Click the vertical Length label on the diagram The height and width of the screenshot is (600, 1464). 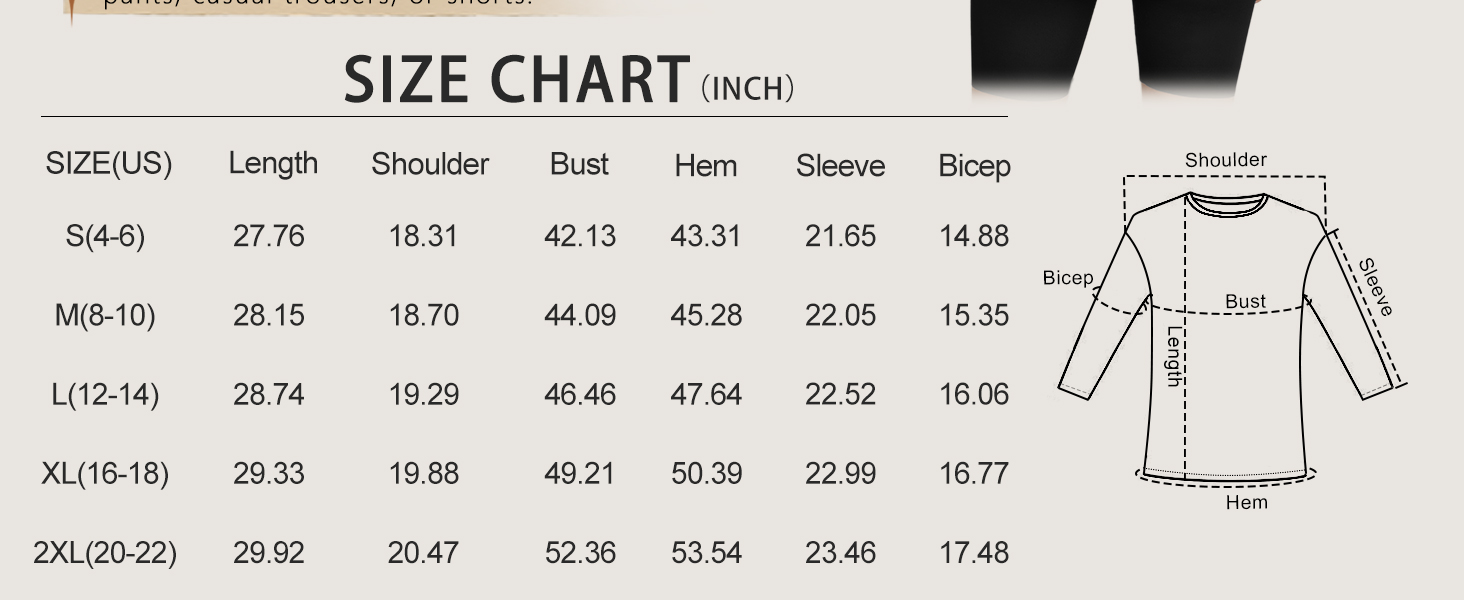[x=1175, y=356]
